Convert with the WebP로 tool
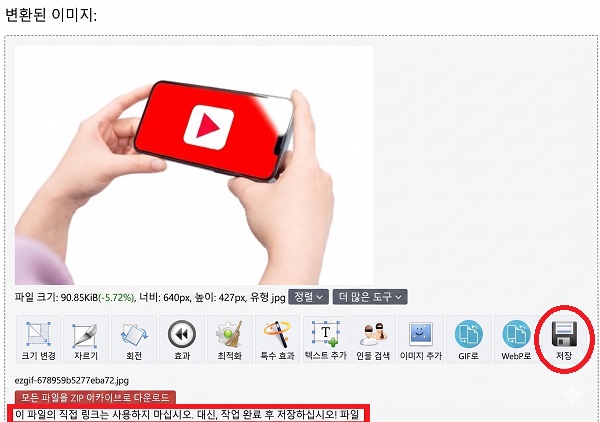Viewport: 600px width, 422px height. (x=516, y=339)
